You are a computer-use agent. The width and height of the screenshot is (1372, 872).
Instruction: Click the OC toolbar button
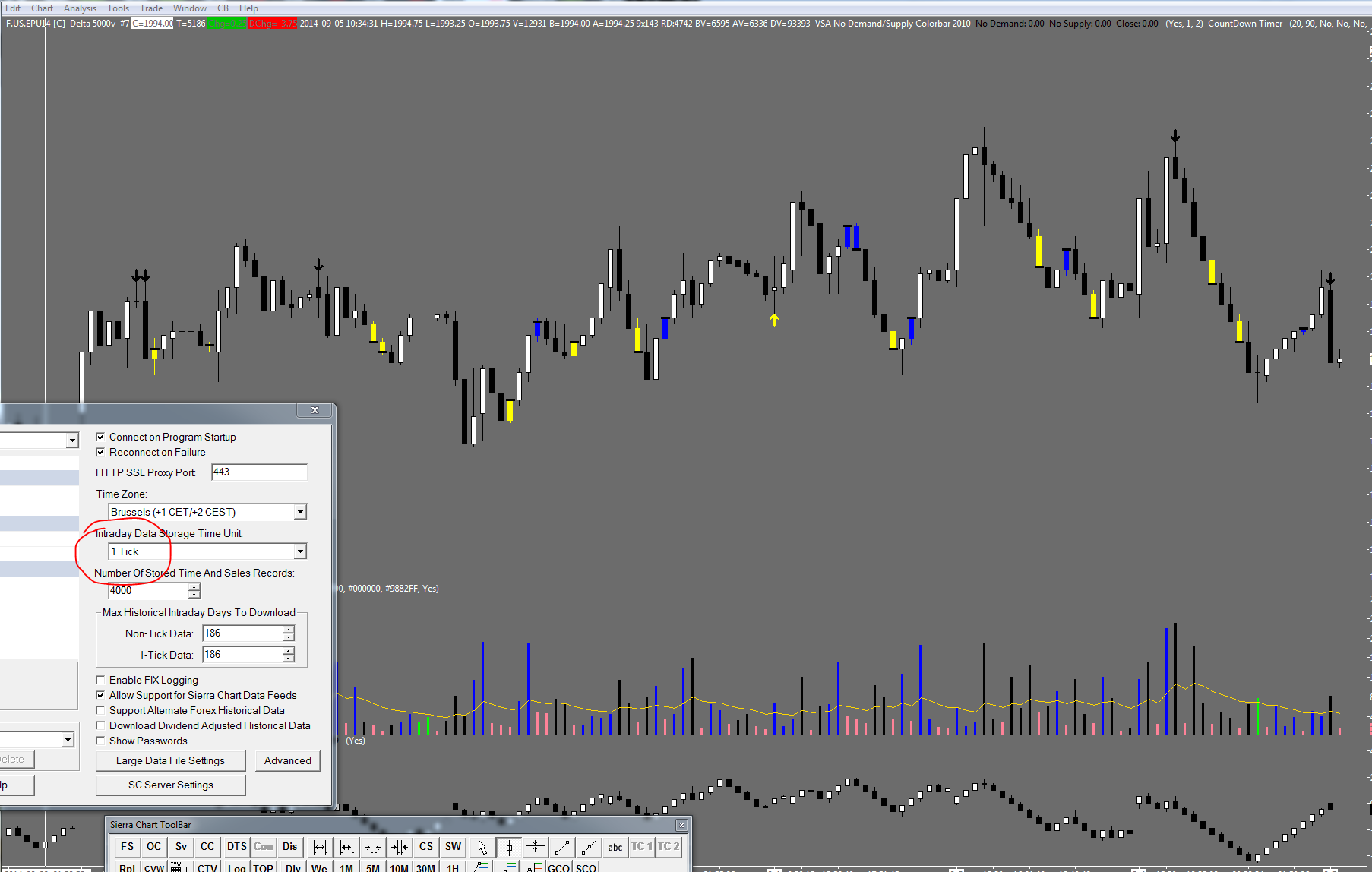click(153, 846)
